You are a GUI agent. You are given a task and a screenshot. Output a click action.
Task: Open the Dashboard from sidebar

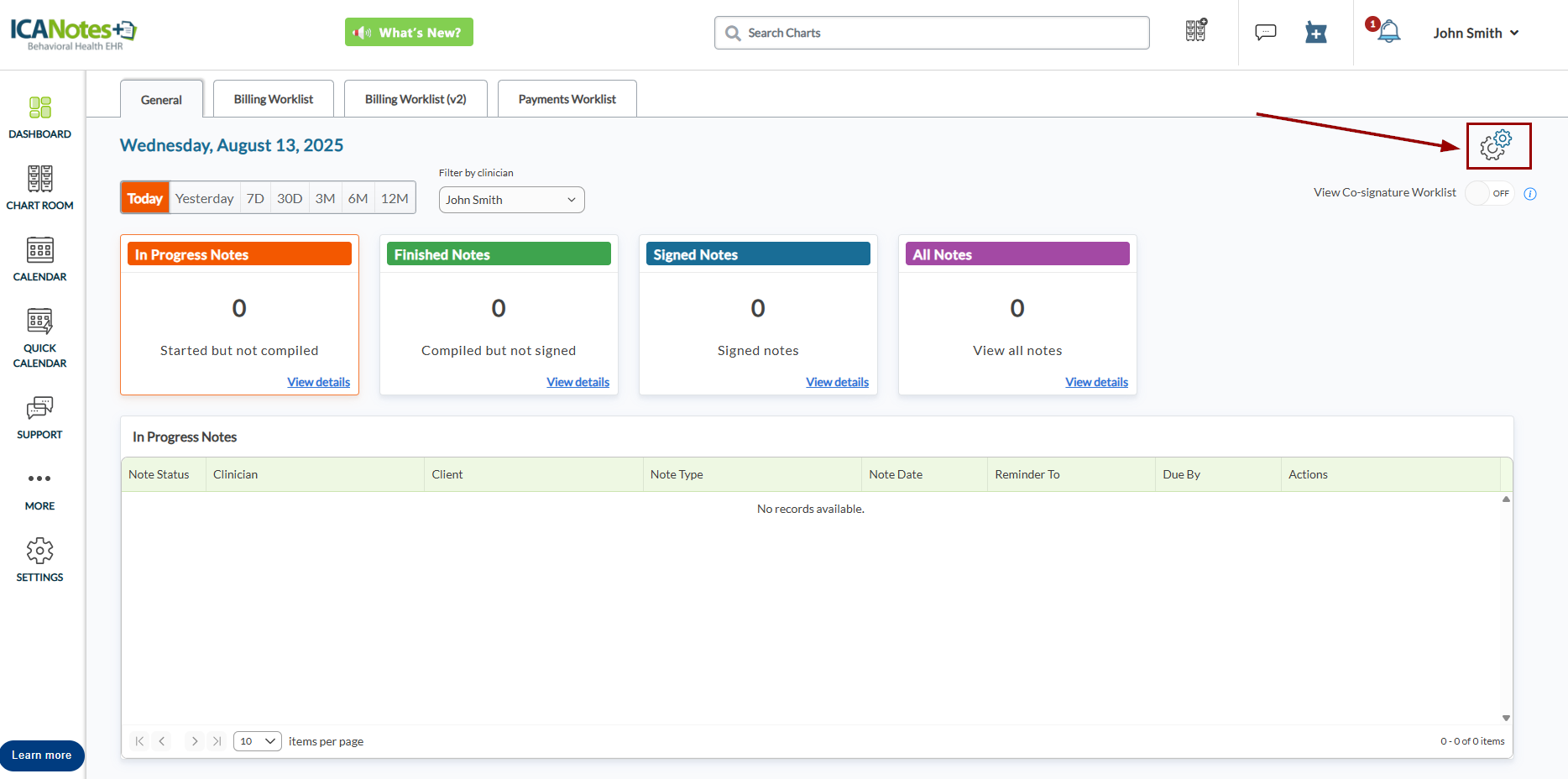point(39,118)
